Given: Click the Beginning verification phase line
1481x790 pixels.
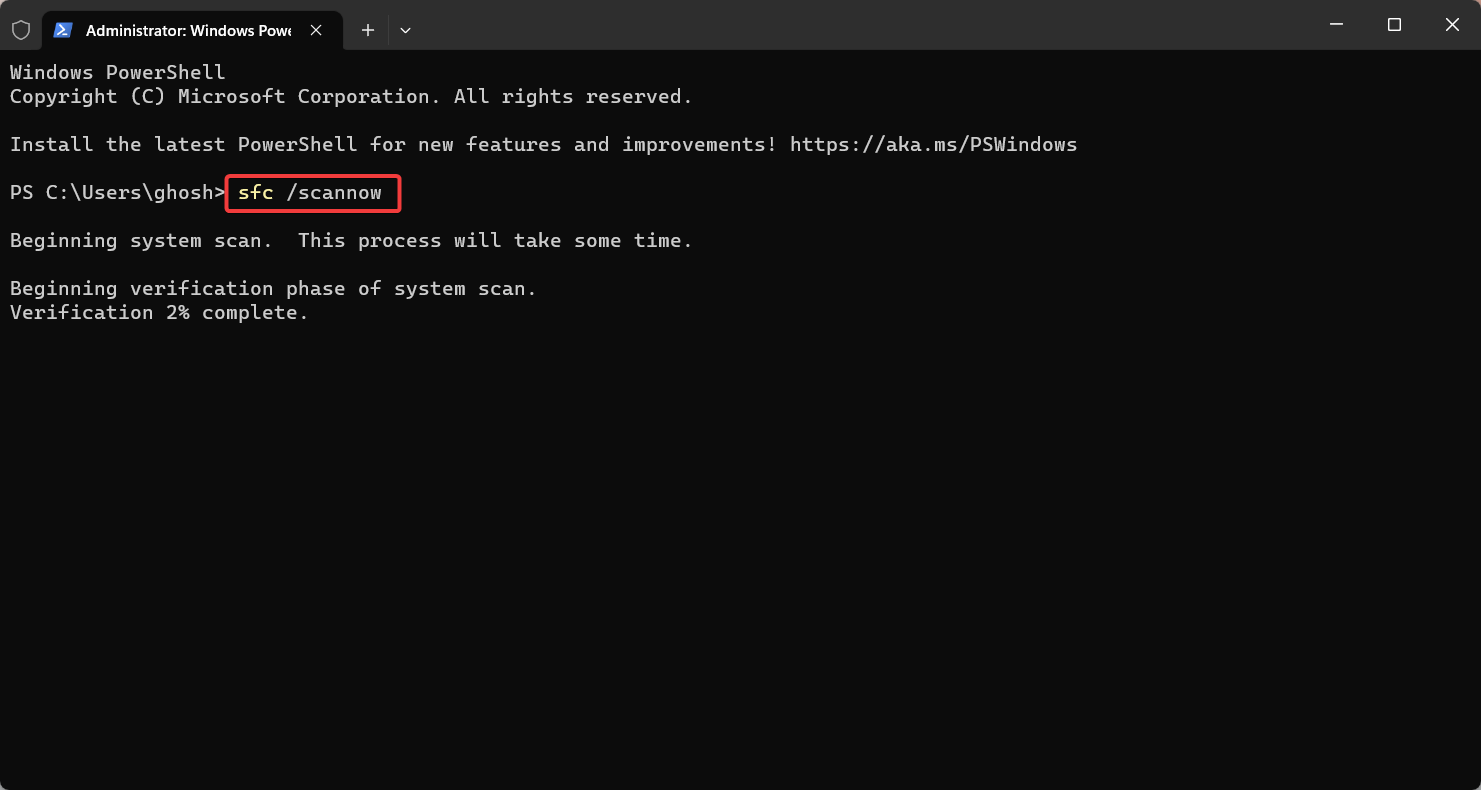Looking at the screenshot, I should pos(273,288).
